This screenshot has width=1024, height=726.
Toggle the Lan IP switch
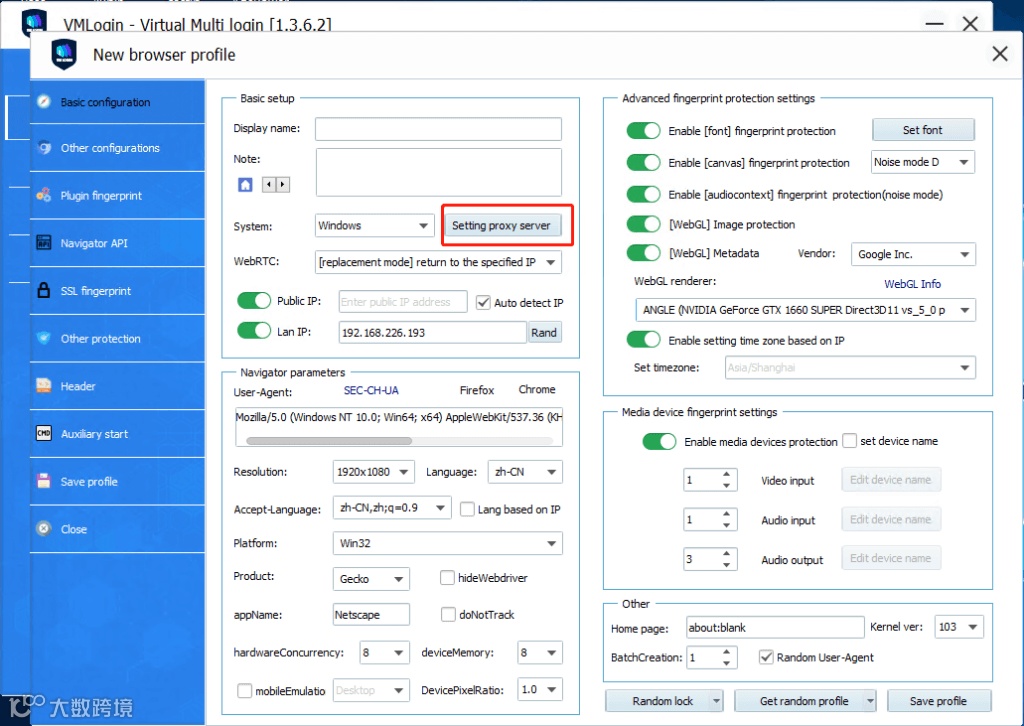[x=254, y=331]
